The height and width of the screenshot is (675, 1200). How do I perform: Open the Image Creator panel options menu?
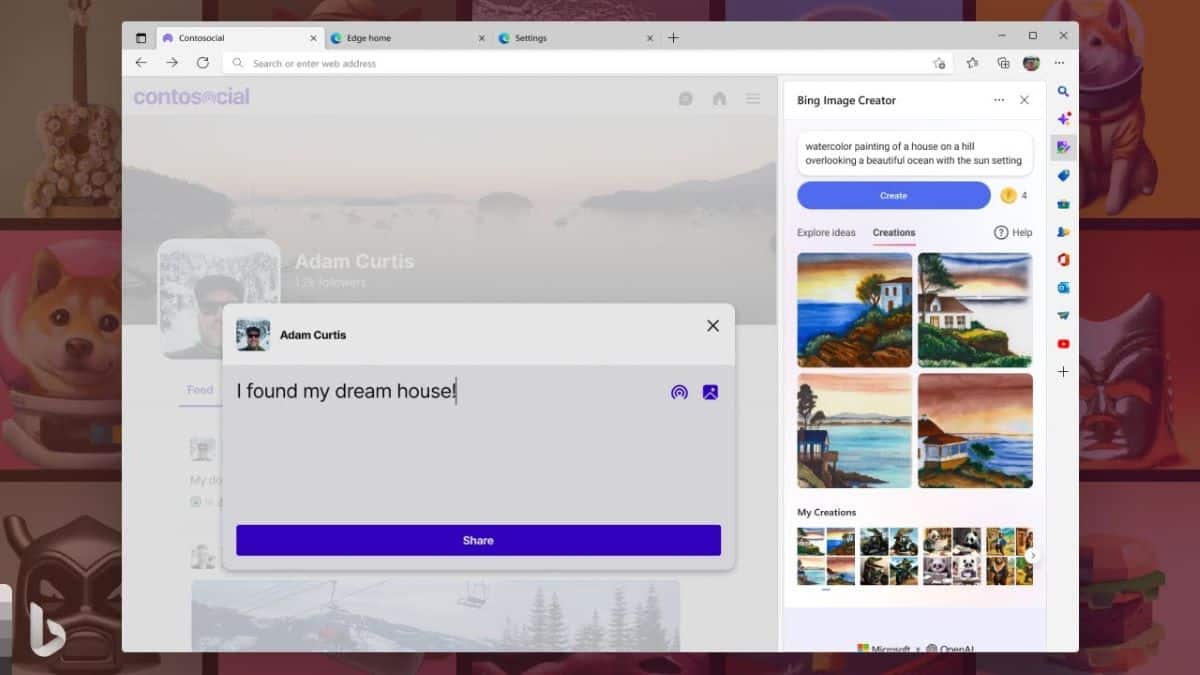tap(999, 100)
